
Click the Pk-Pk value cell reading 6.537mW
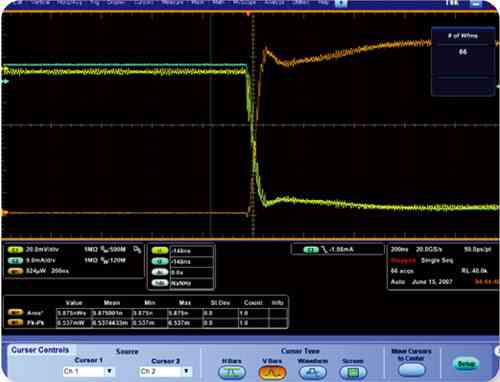pos(73,323)
